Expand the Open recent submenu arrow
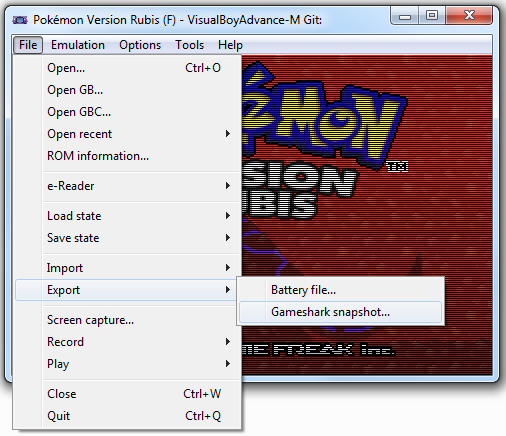The image size is (506, 436). 228,134
